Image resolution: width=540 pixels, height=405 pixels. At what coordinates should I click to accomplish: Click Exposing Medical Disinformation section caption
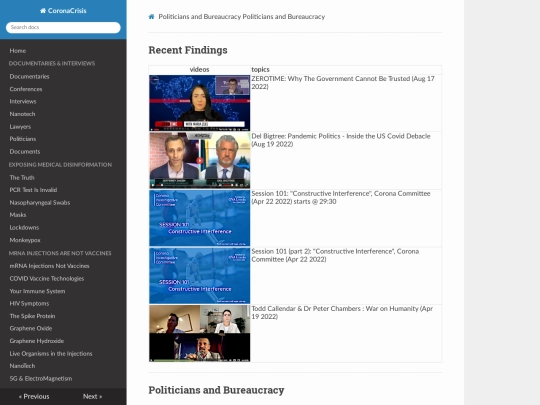60,165
